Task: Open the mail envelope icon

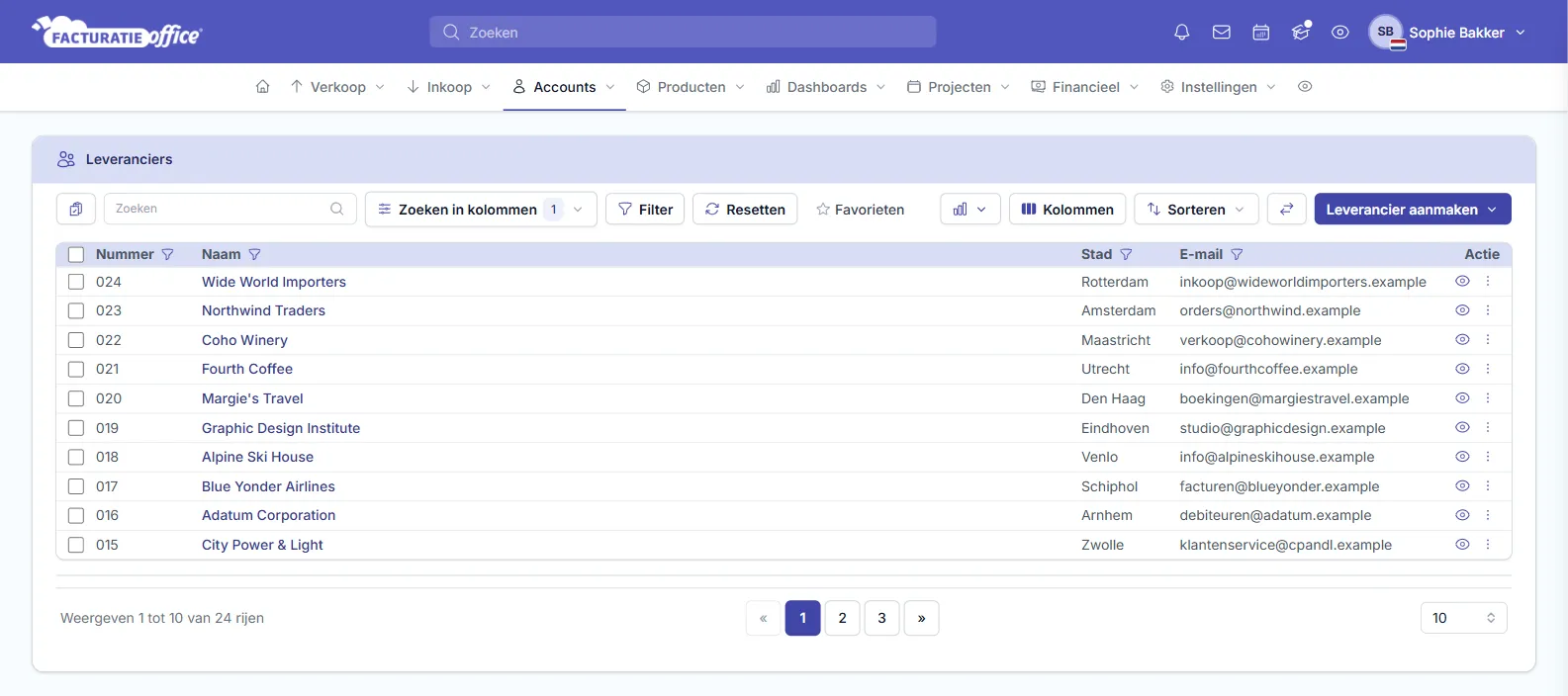Action: point(1222,33)
